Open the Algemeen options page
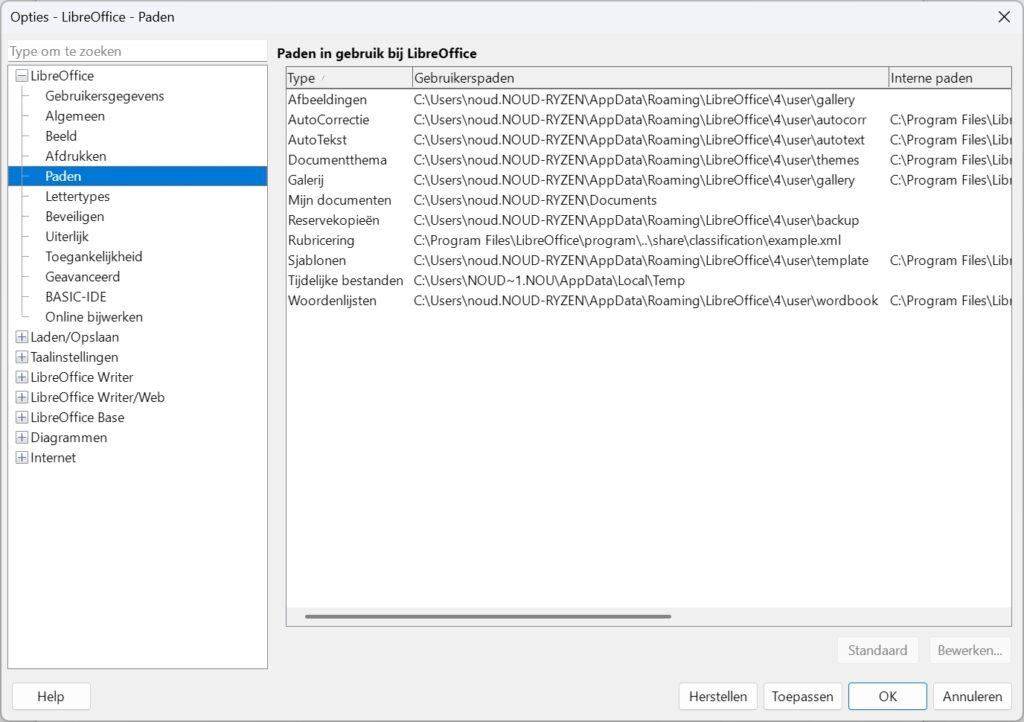 pyautogui.click(x=74, y=116)
